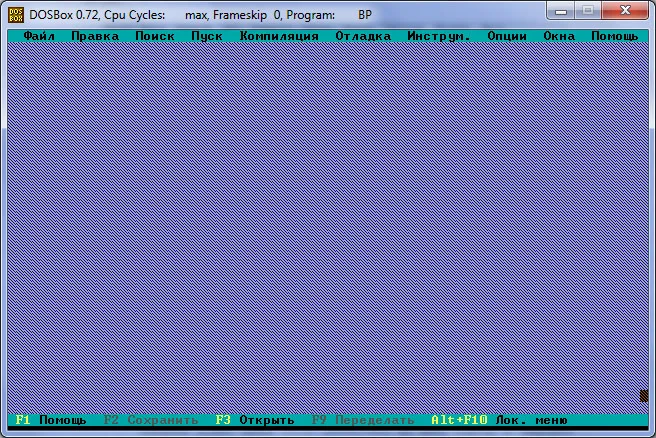Close the DOSBox window
Viewport: 656px width, 438px height.
tap(625, 11)
